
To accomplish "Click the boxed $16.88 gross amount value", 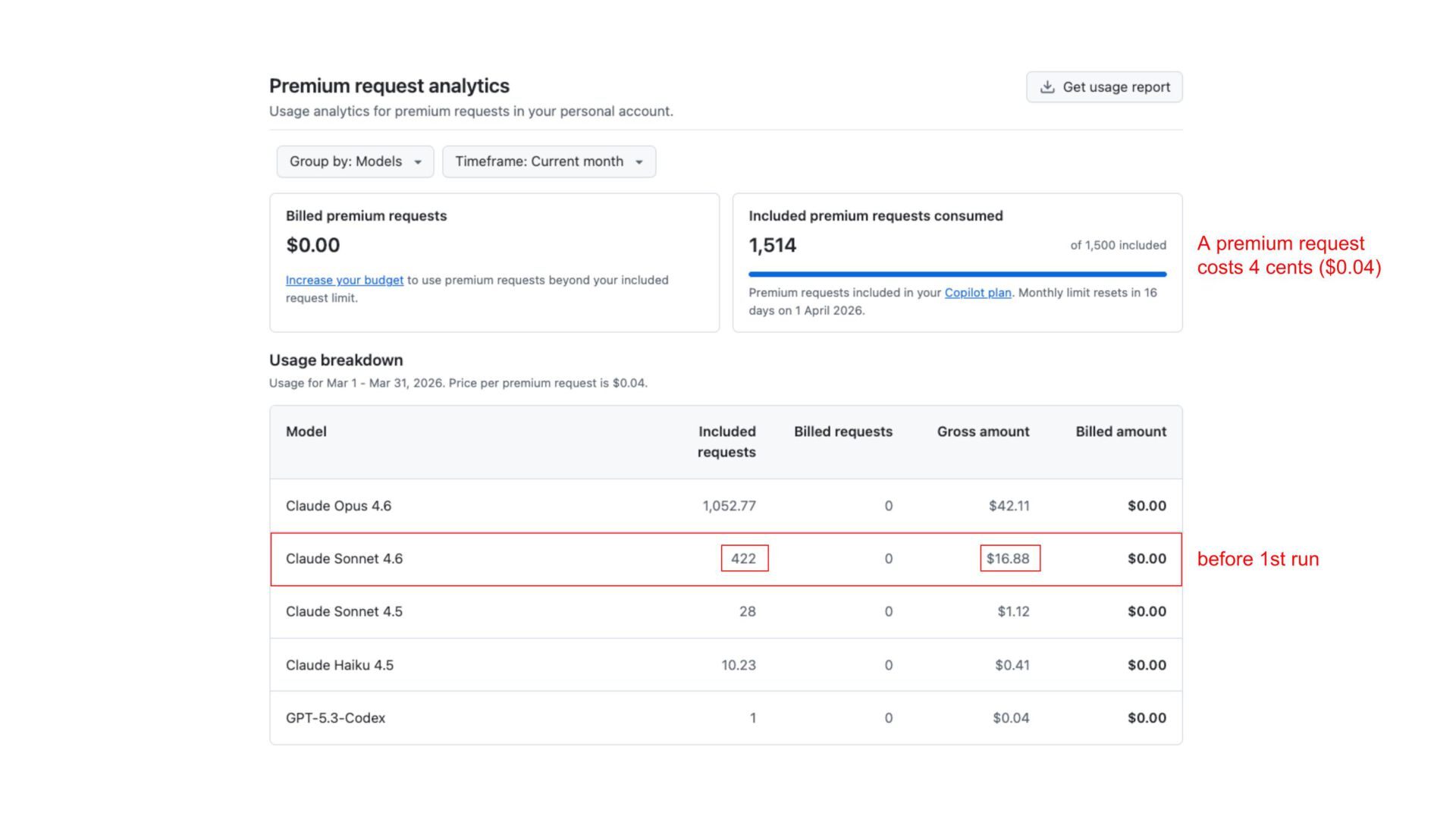I will (1009, 559).
